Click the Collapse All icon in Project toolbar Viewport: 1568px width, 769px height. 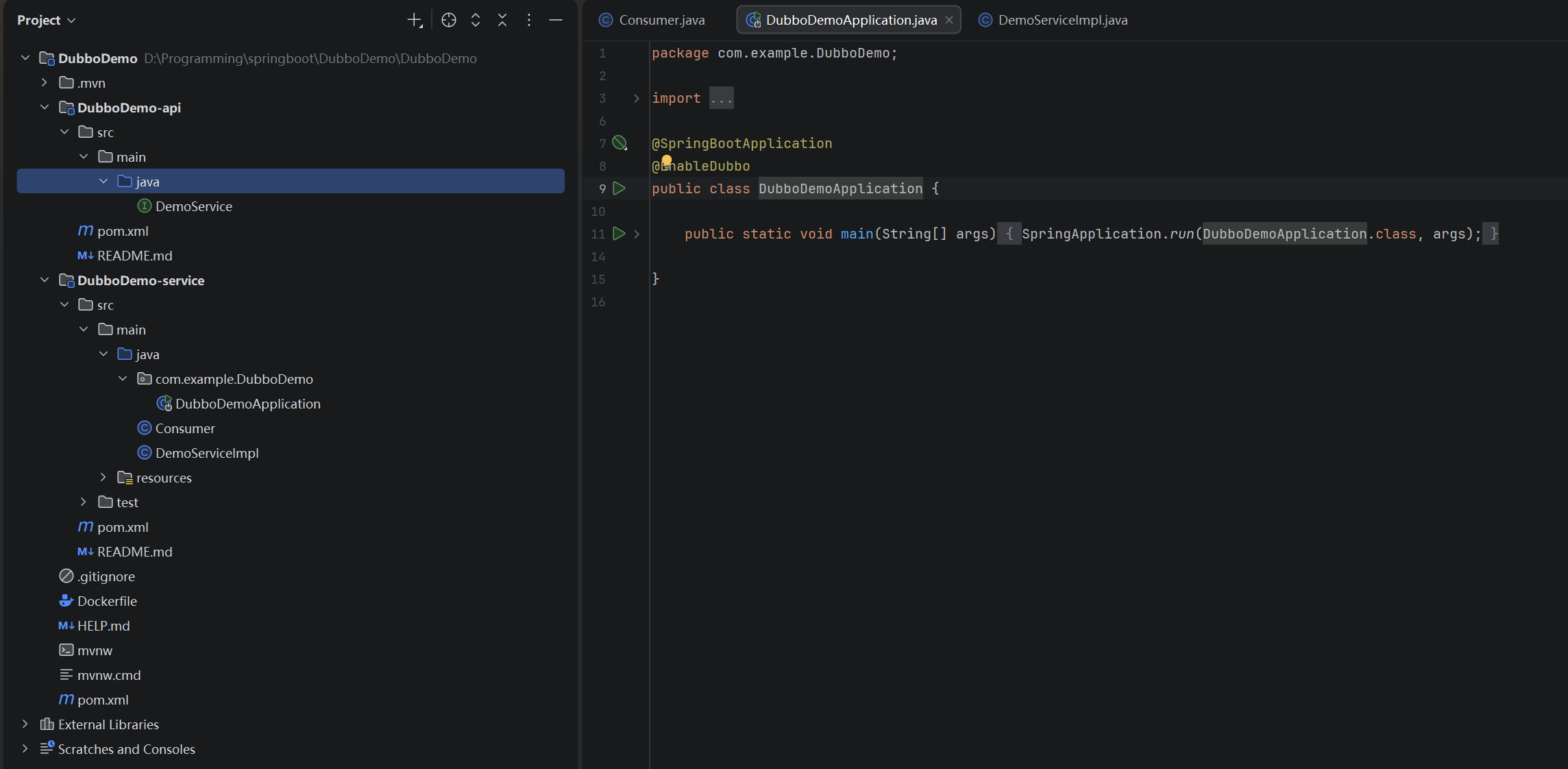502,21
